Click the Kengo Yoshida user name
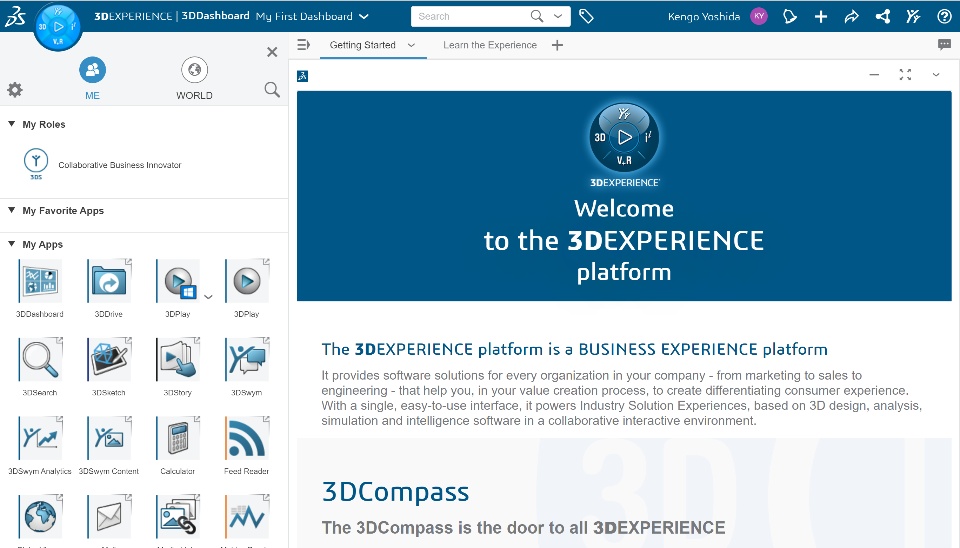960x548 pixels. pos(704,17)
